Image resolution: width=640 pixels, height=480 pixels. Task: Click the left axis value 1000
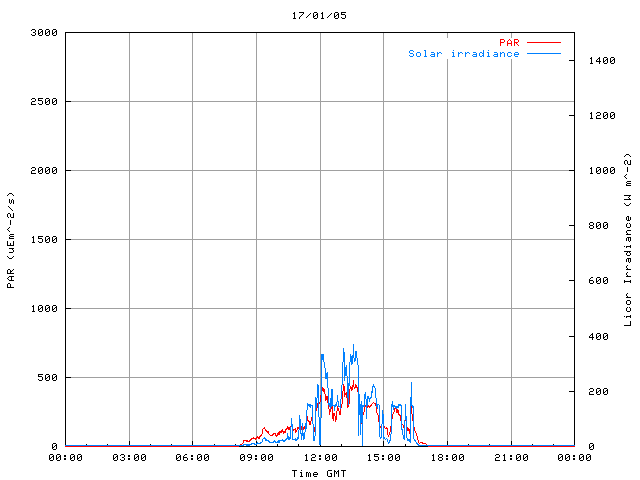pos(44,309)
